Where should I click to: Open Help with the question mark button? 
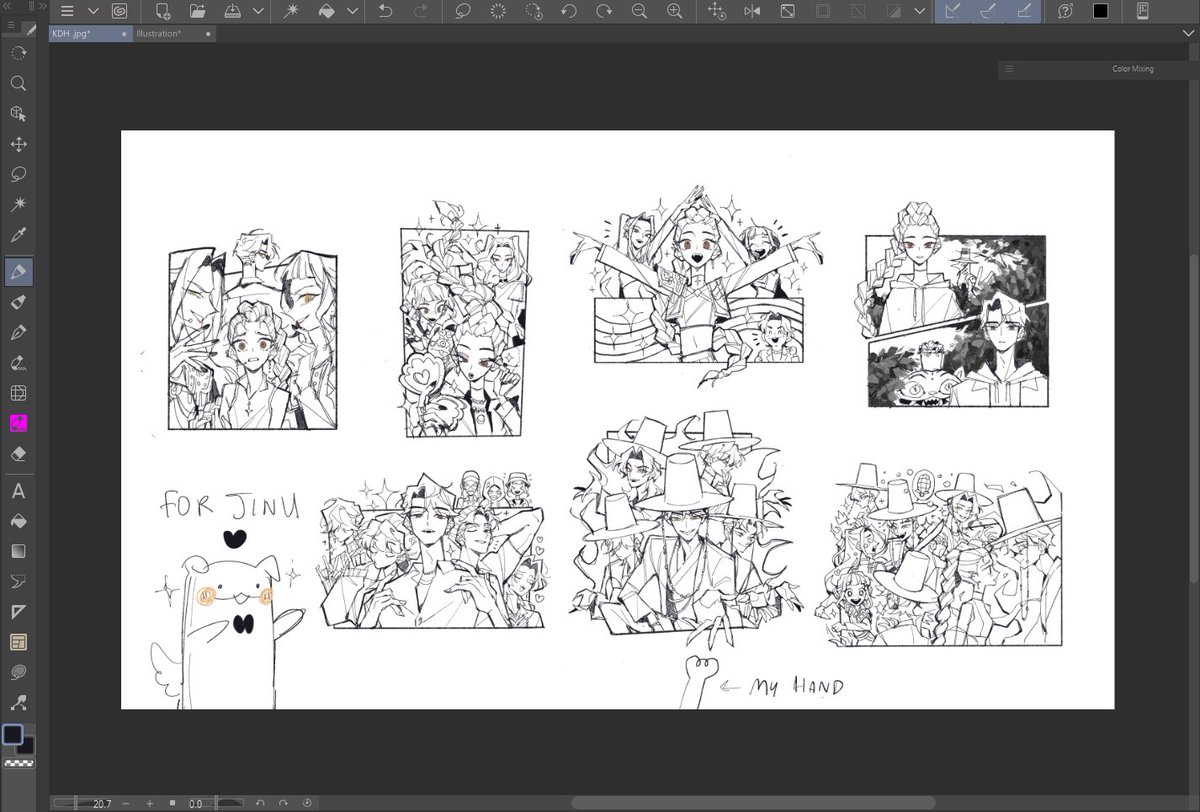tap(1066, 11)
